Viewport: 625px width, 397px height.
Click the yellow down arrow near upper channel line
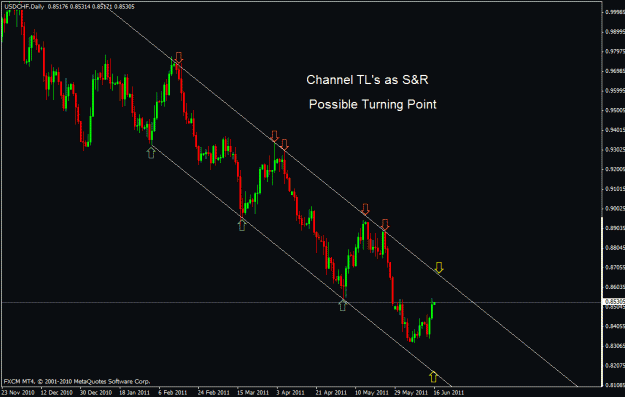point(439,267)
